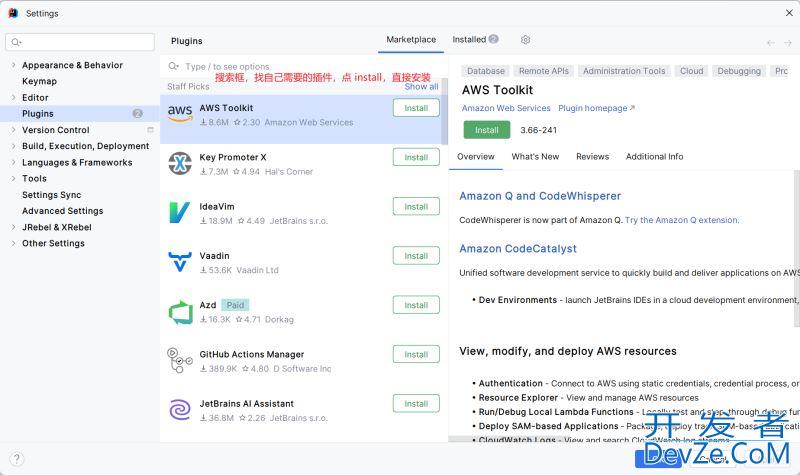Open the Plugin homepage link
This screenshot has height=475, width=800.
click(x=596, y=108)
